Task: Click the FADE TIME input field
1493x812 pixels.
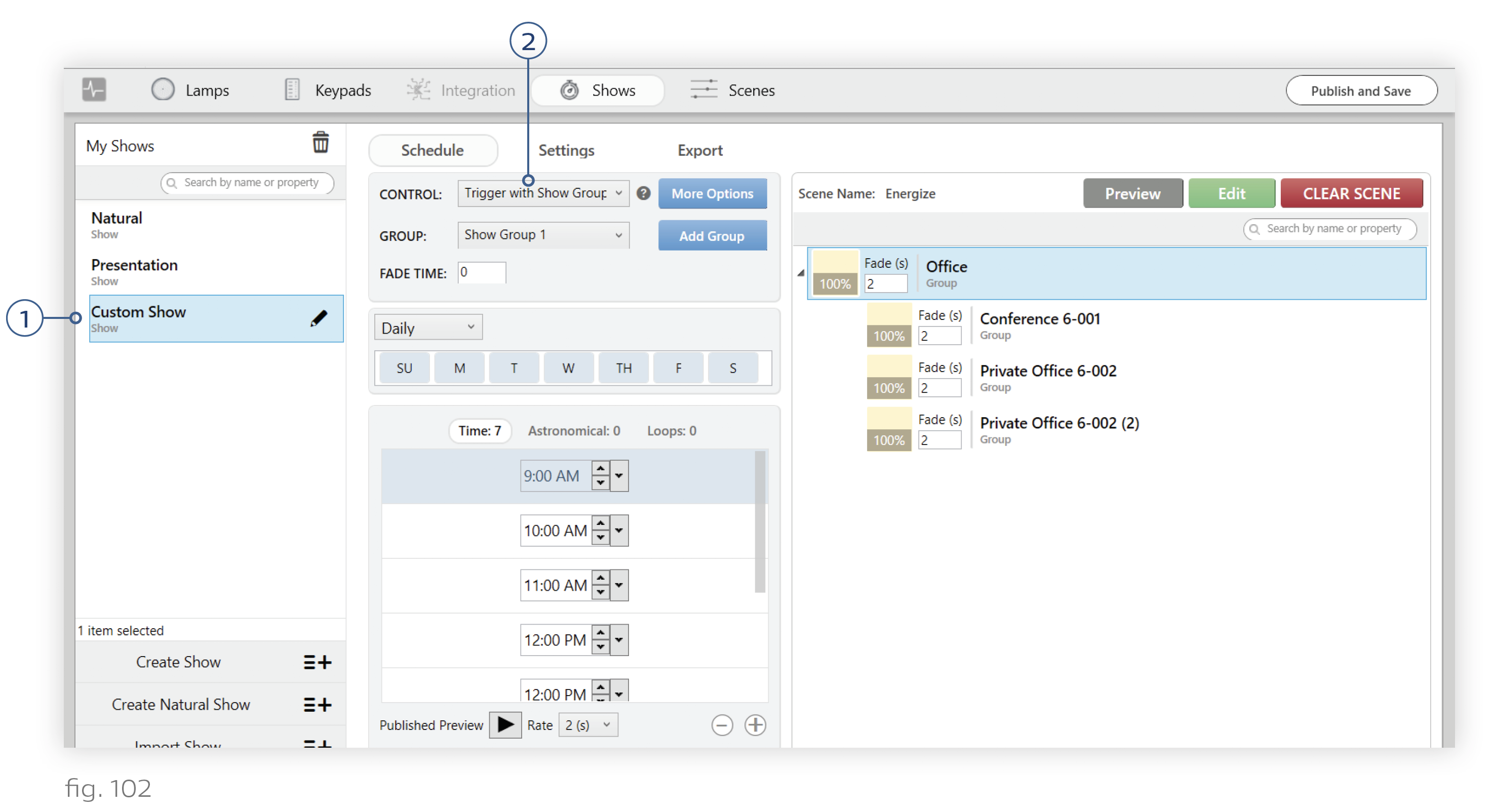Action: [481, 272]
